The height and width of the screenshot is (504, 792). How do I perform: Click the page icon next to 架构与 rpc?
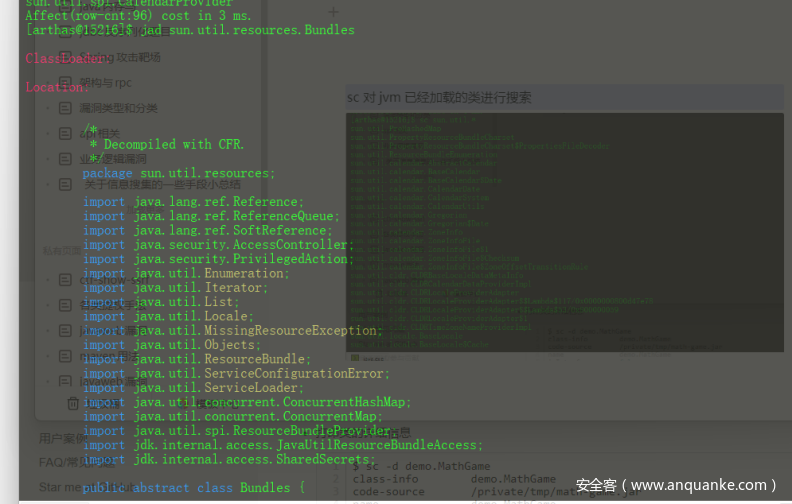tap(65, 82)
